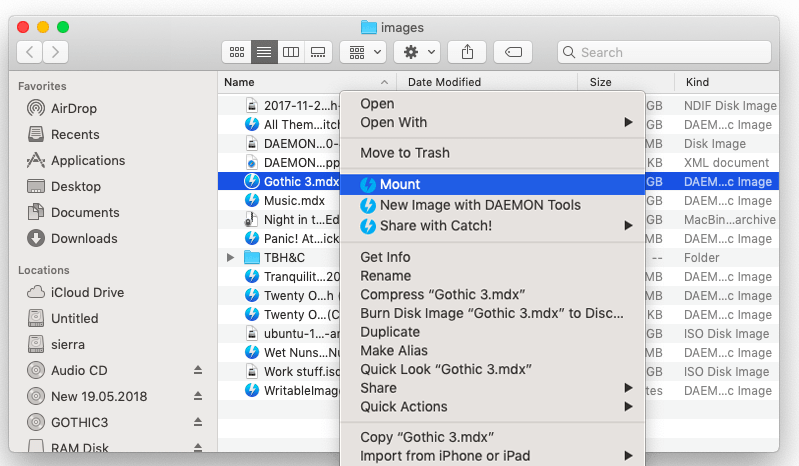Image resolution: width=799 pixels, height=466 pixels.
Task: Sort by Date Modified column header
Action: point(487,82)
